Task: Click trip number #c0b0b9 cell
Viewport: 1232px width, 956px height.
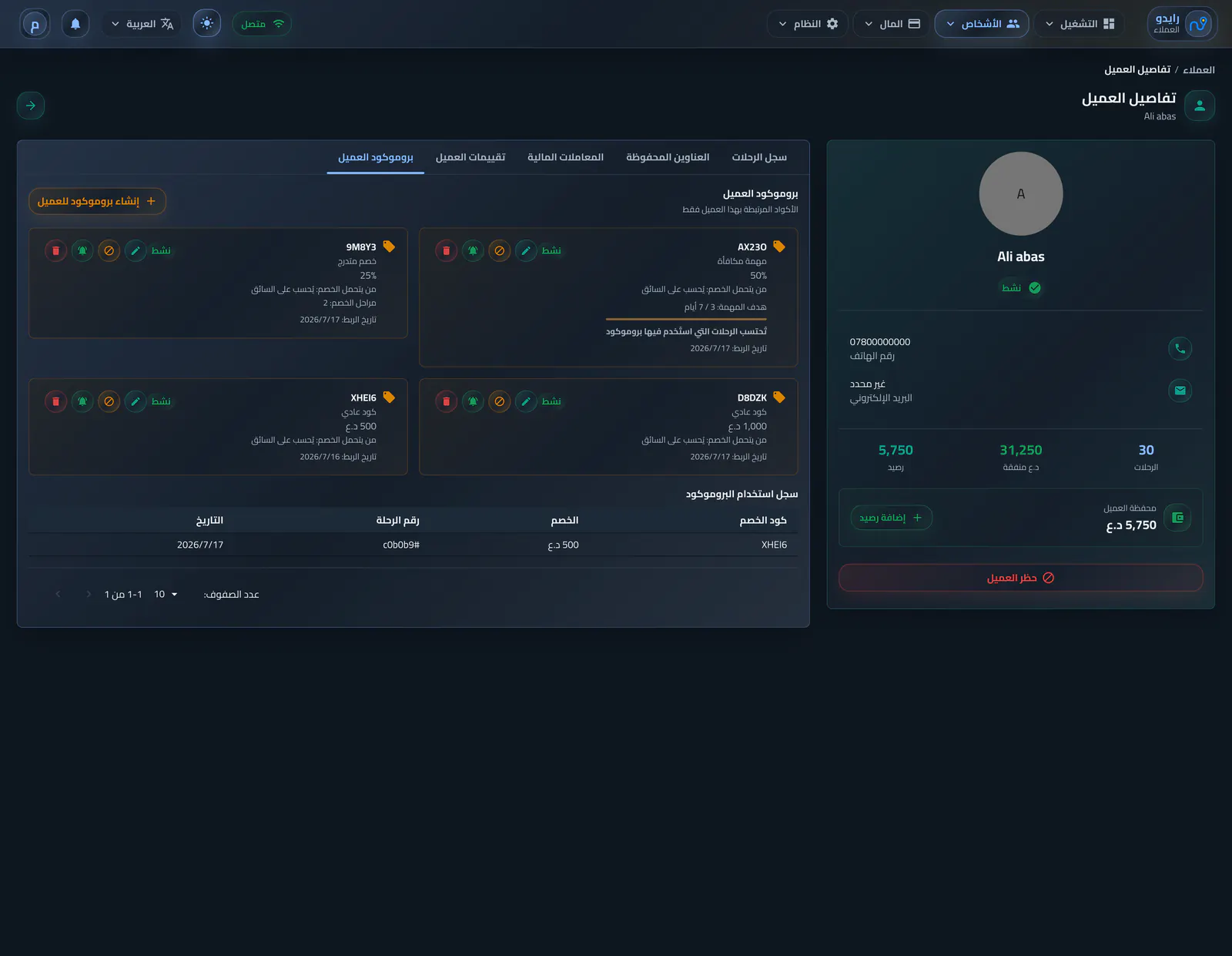Action: [x=401, y=545]
